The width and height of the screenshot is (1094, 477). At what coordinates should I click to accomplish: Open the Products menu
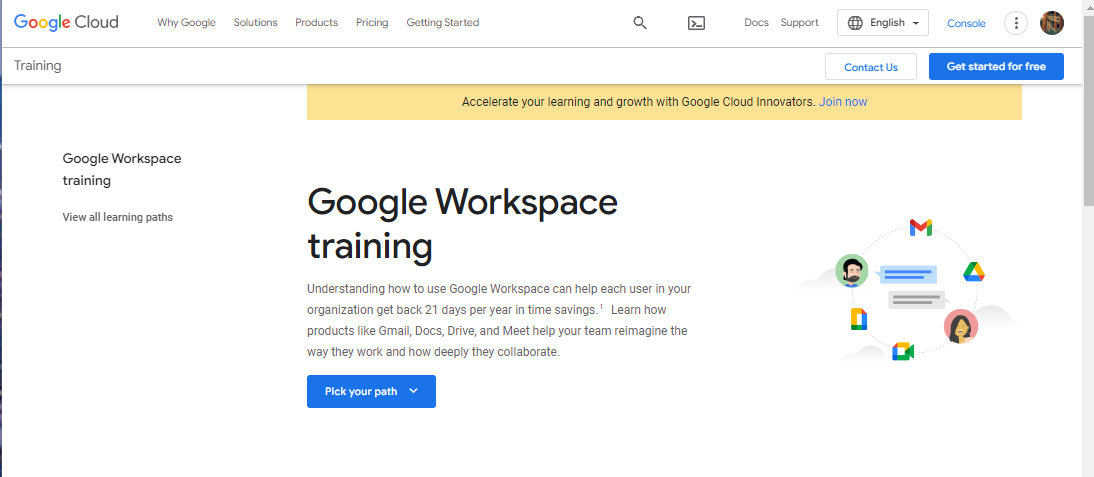point(316,22)
